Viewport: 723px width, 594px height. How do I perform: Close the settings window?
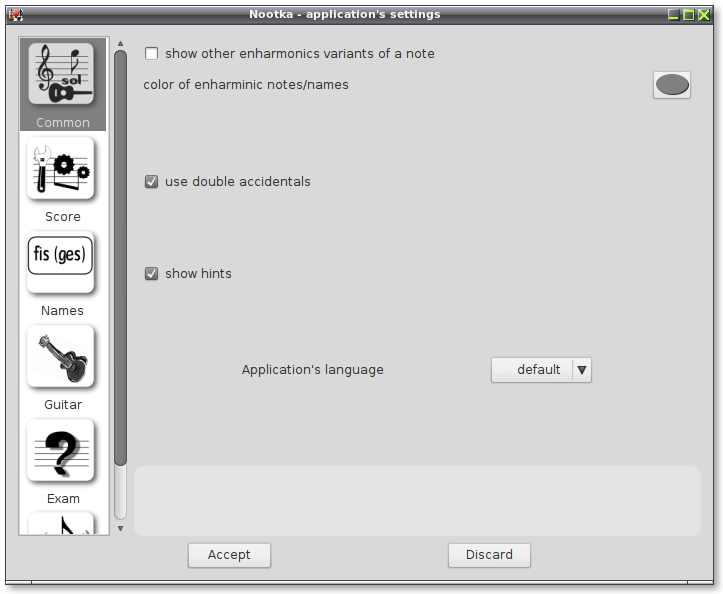704,15
